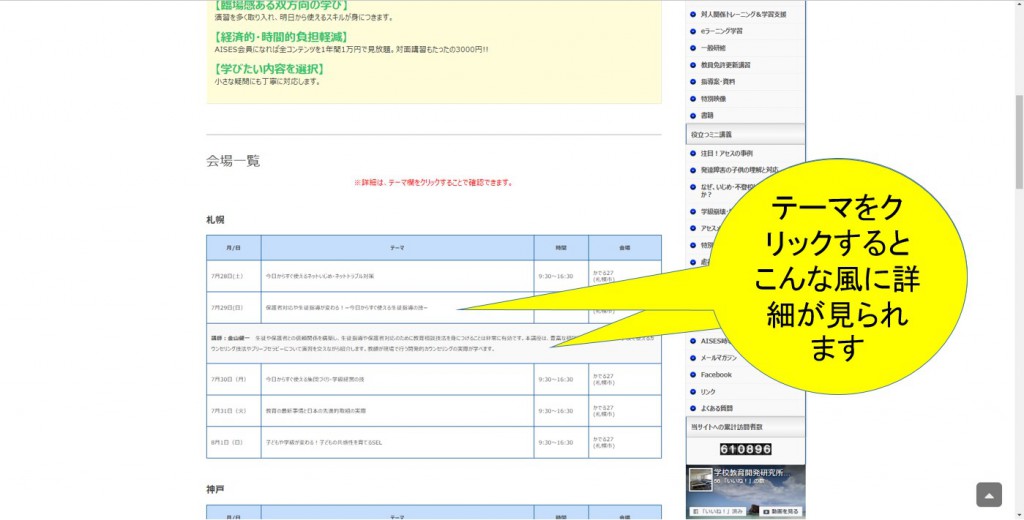
Task: Click the 役立つミニ講義 section header
Action: point(745,134)
